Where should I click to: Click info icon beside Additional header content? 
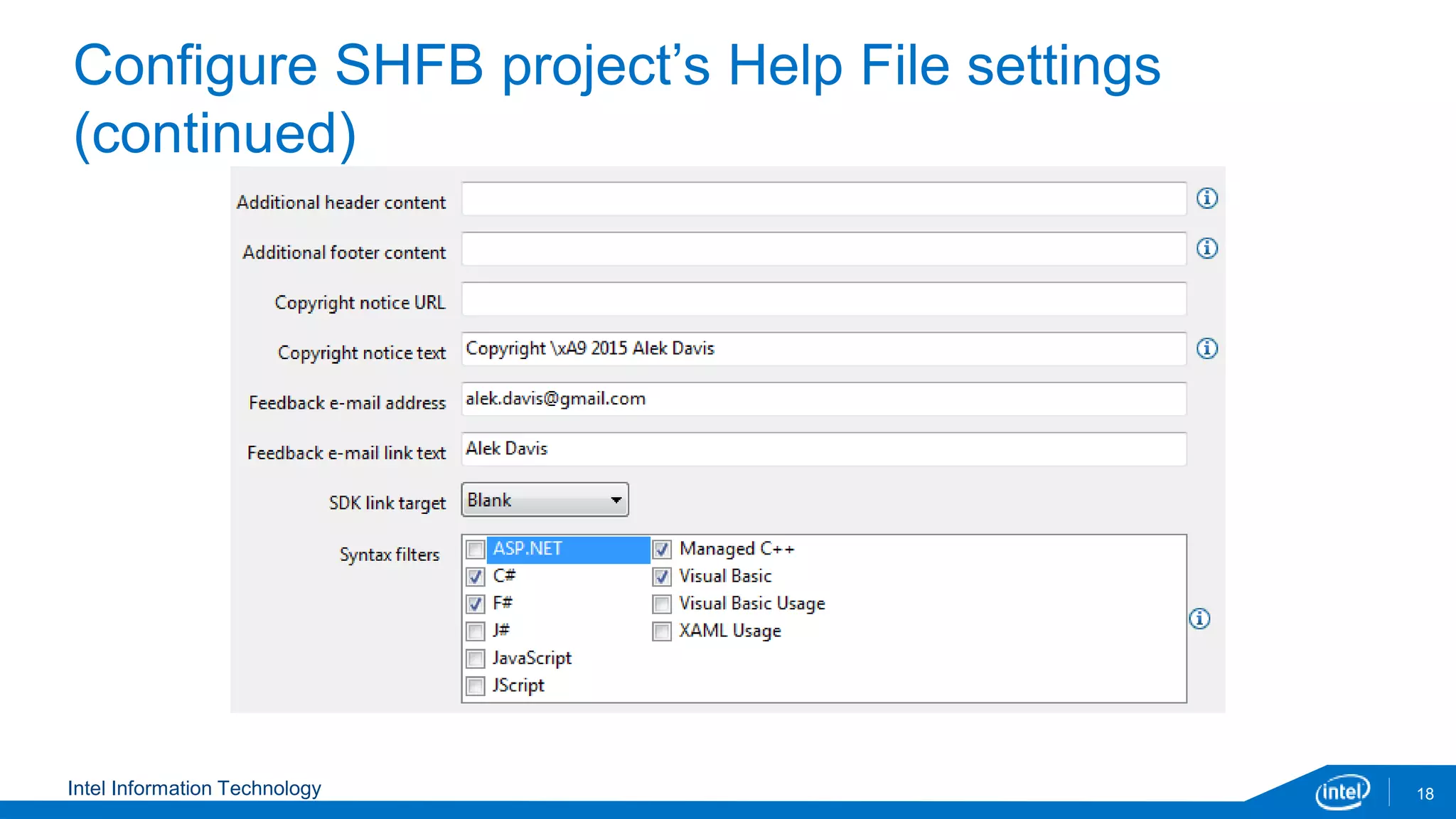pos(1206,198)
